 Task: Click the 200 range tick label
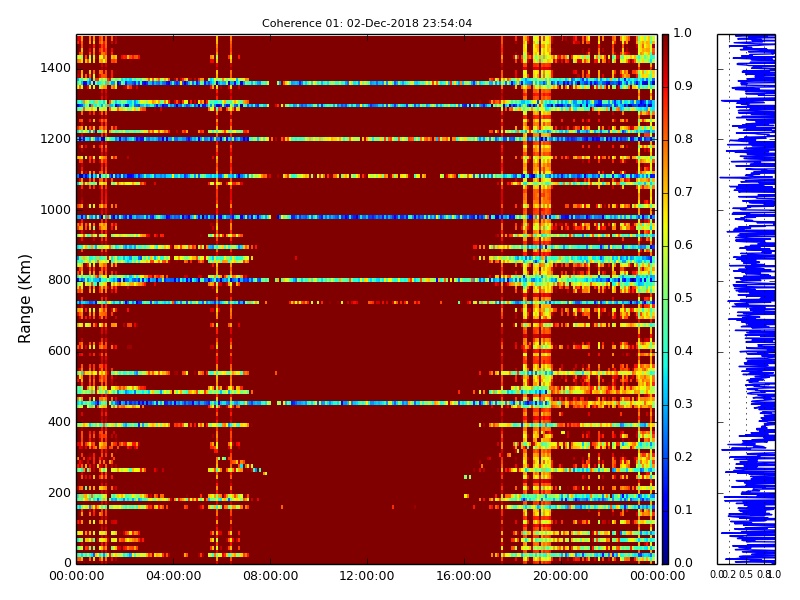pyautogui.click(x=58, y=492)
